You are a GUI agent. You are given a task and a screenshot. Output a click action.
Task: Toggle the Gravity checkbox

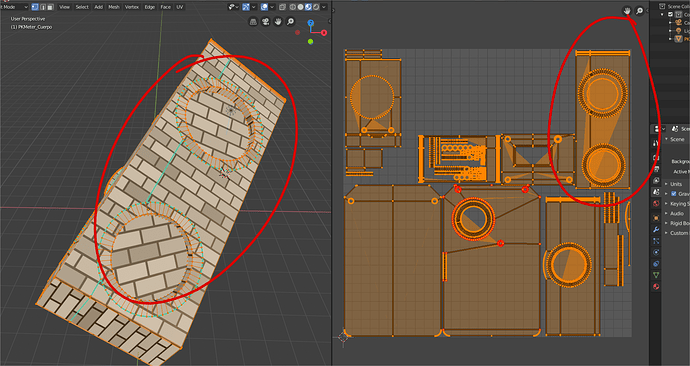point(674,194)
